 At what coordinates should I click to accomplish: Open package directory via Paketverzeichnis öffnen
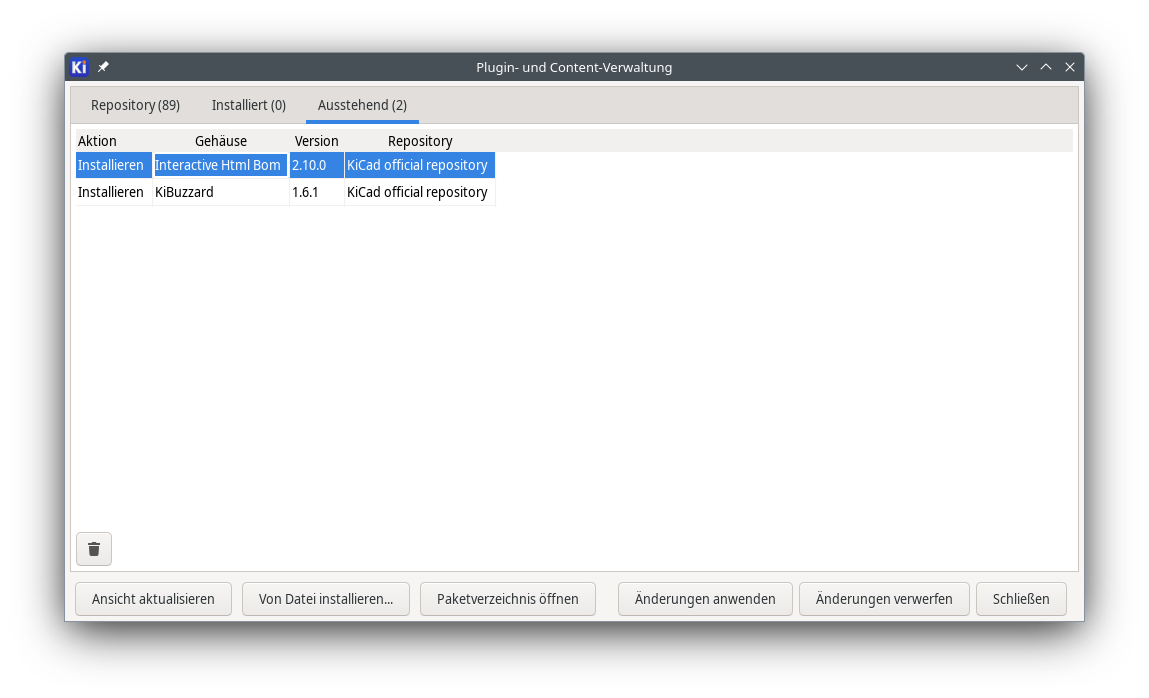coord(507,599)
